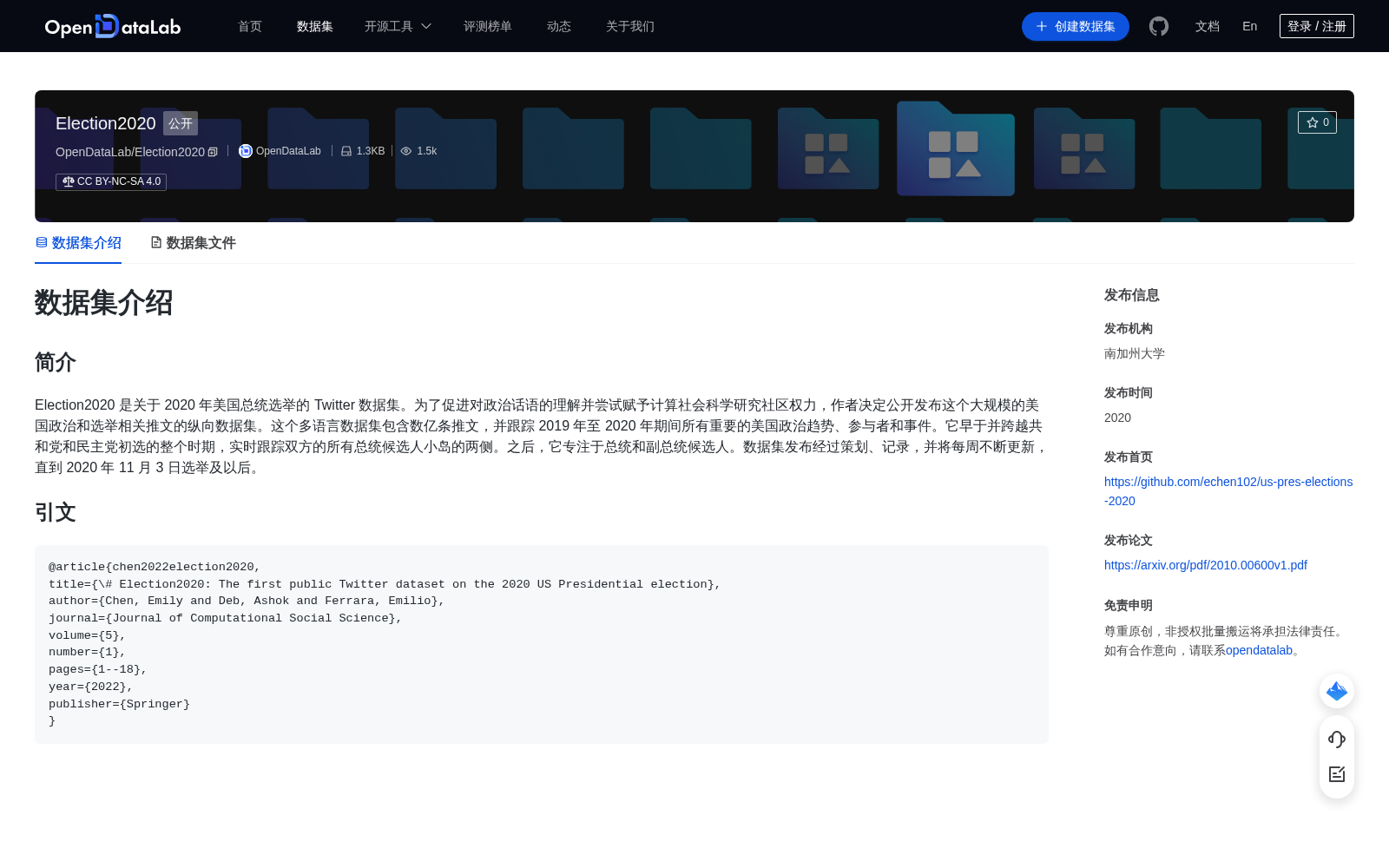Click the opendatalab contact link
Viewport: 1389px width, 868px height.
[1259, 650]
